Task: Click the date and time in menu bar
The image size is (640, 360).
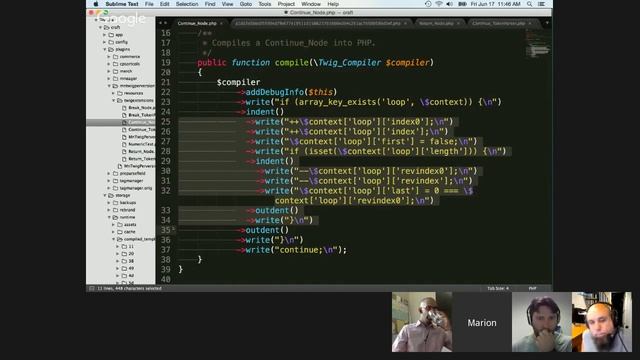Action: 496,4
